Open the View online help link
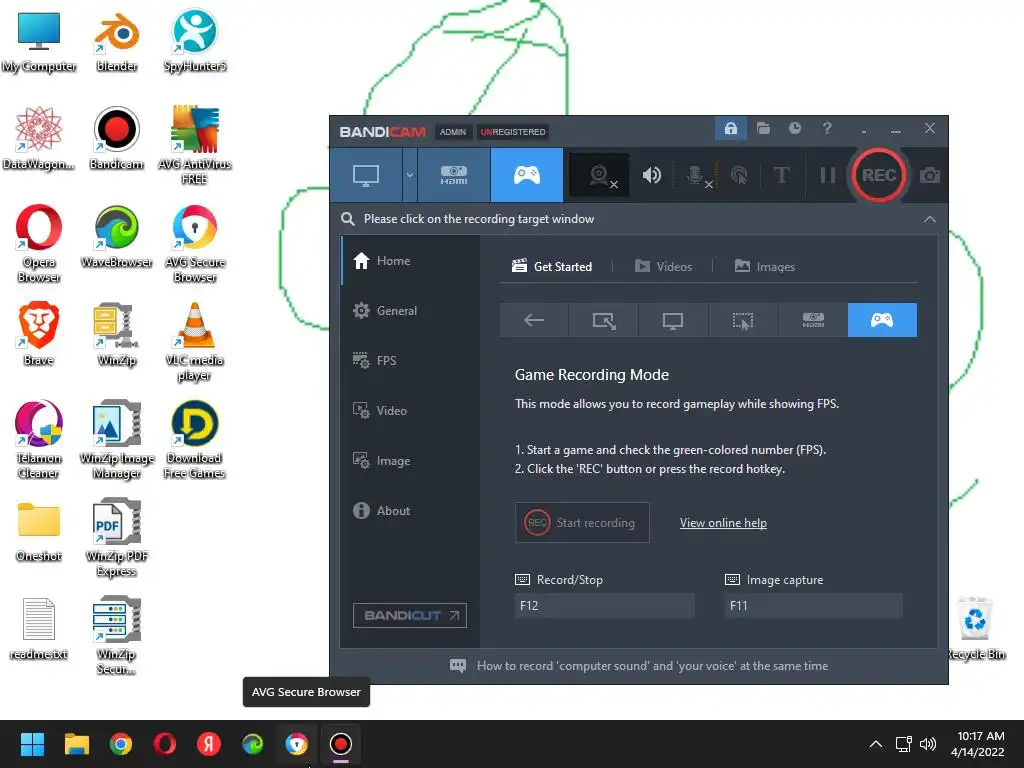This screenshot has height=768, width=1024. [x=723, y=523]
